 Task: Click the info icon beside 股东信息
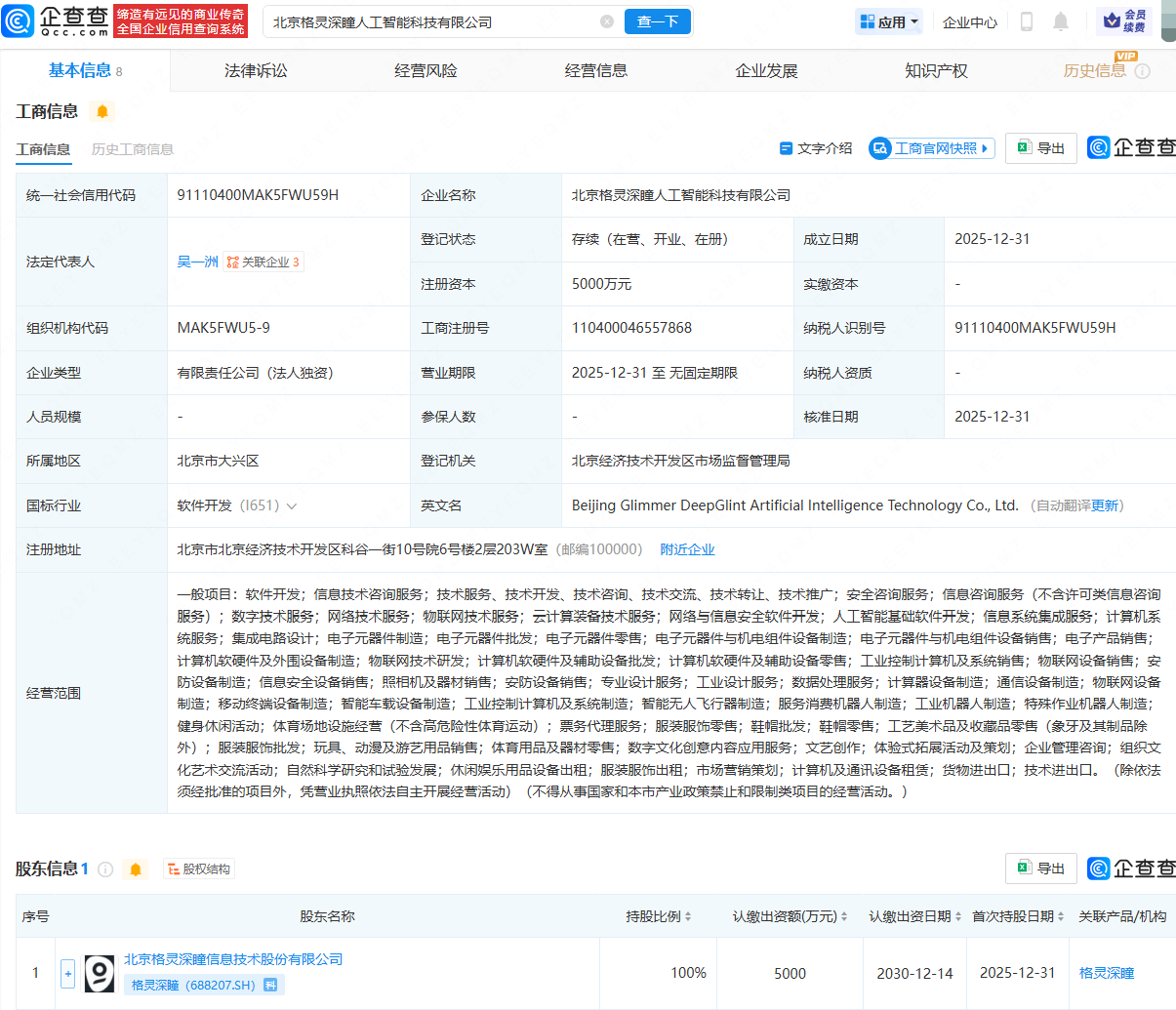click(x=105, y=869)
